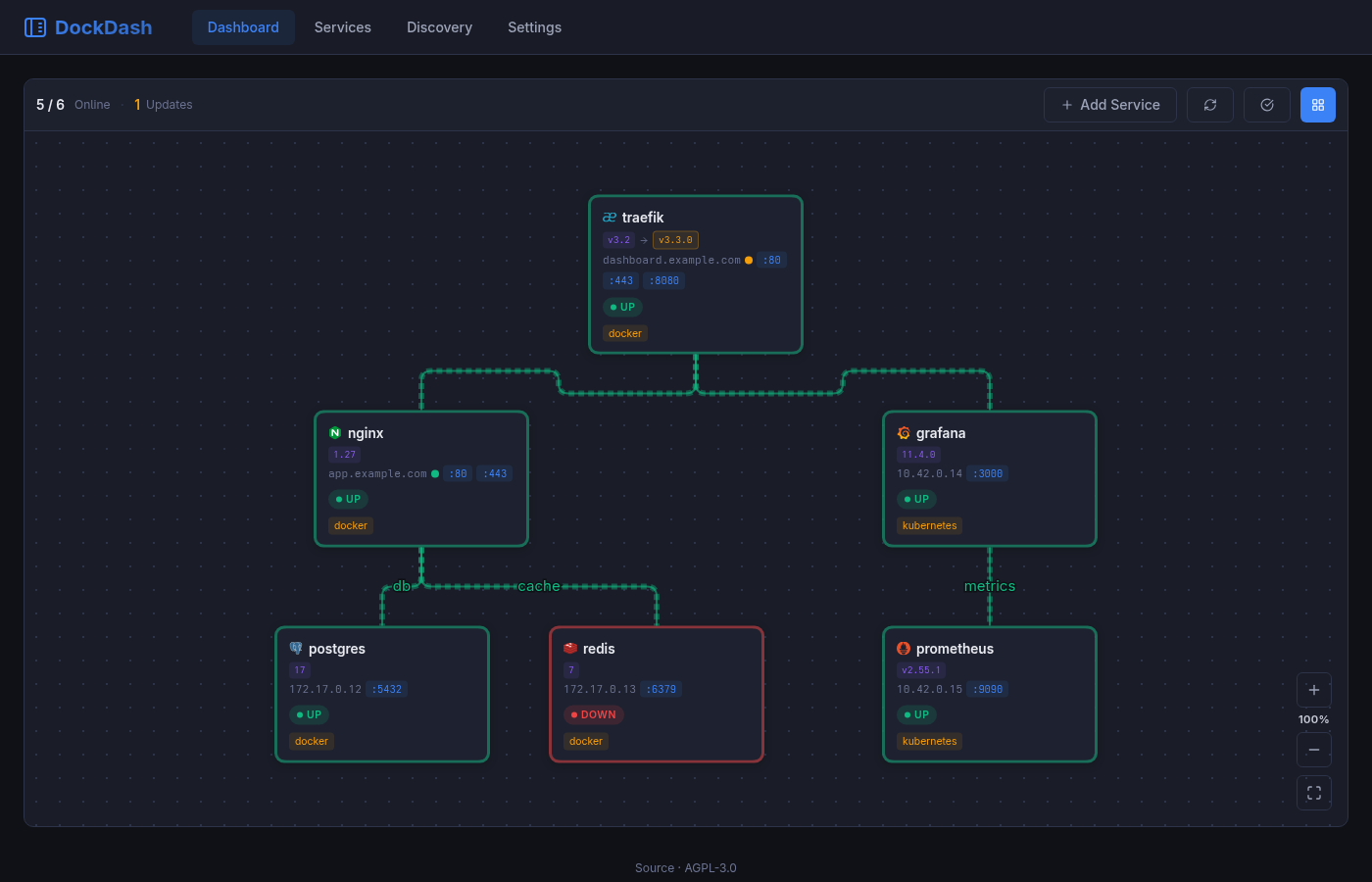1372x882 pixels.
Task: Click the 'db' connection label
Action: pyautogui.click(x=402, y=586)
